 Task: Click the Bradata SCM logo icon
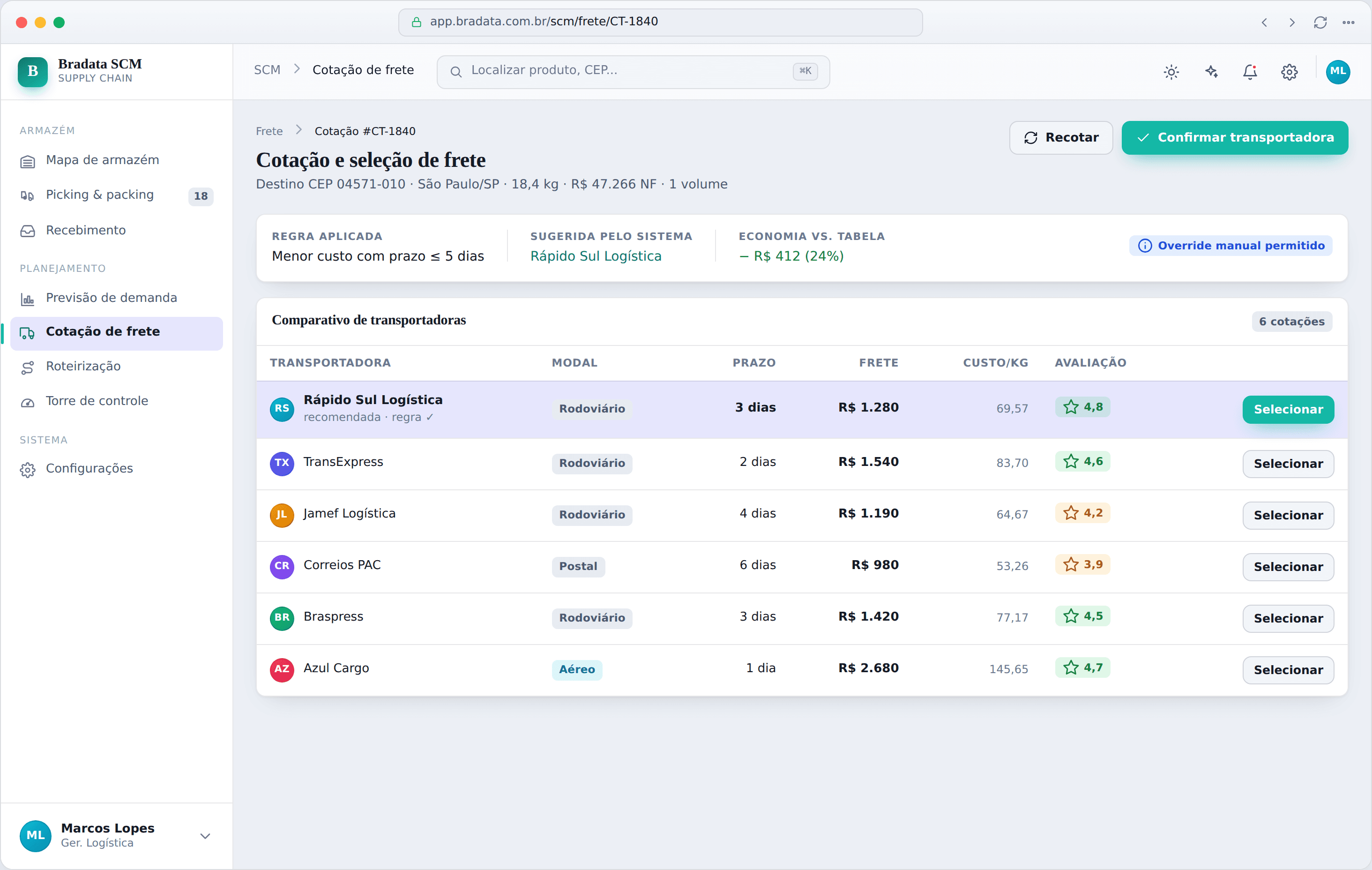(32, 71)
